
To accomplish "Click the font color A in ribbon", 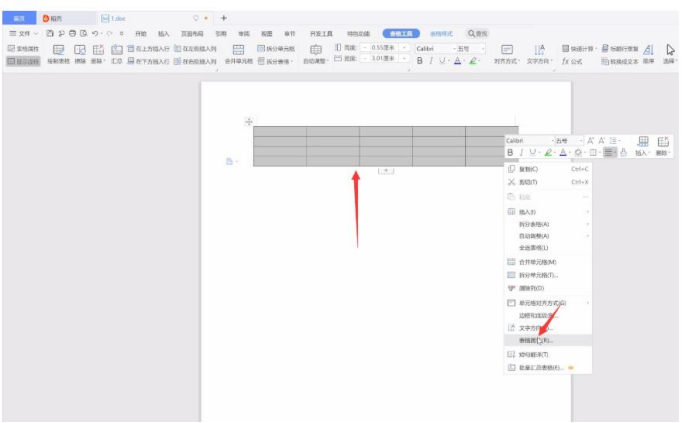I will click(x=456, y=61).
